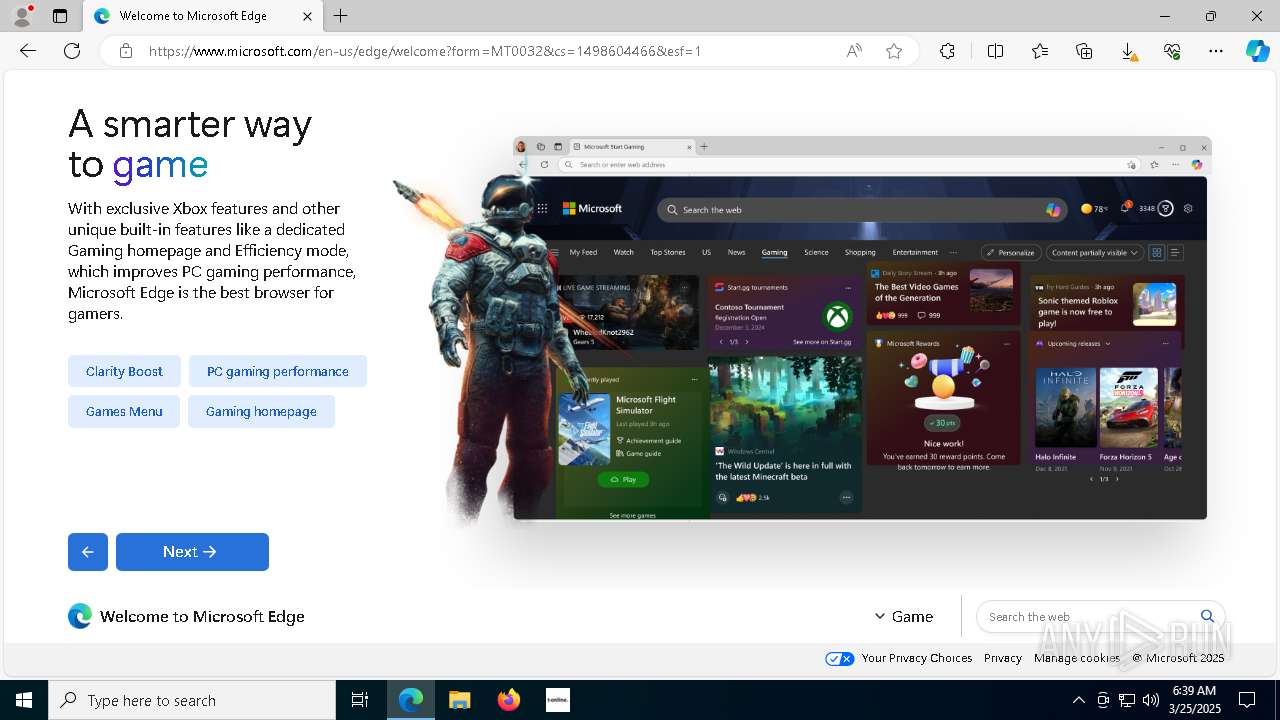Click the search magnifier icon
Screen dimensions: 1280x720
[1207, 616]
